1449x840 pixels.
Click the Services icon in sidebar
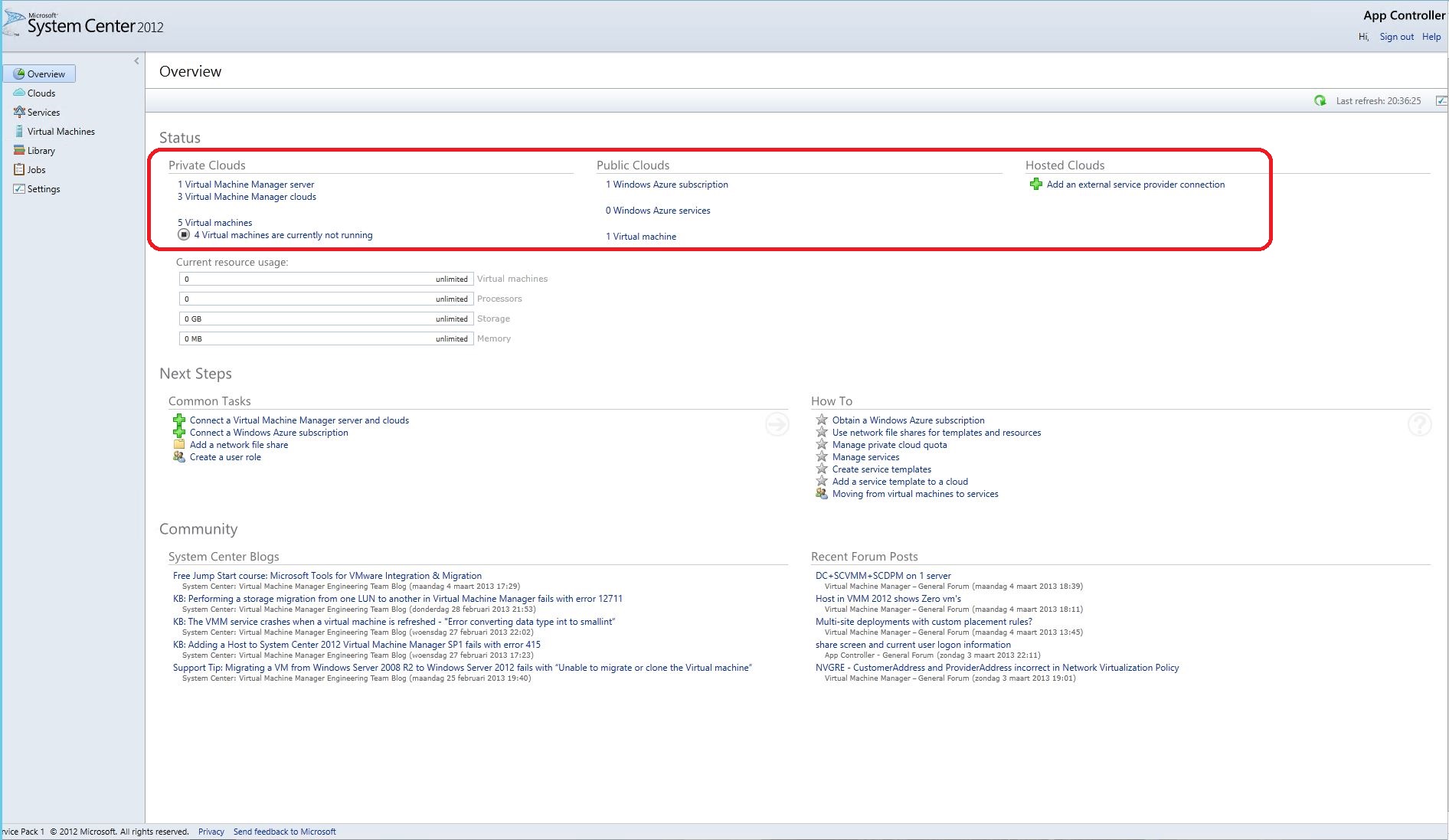(19, 112)
